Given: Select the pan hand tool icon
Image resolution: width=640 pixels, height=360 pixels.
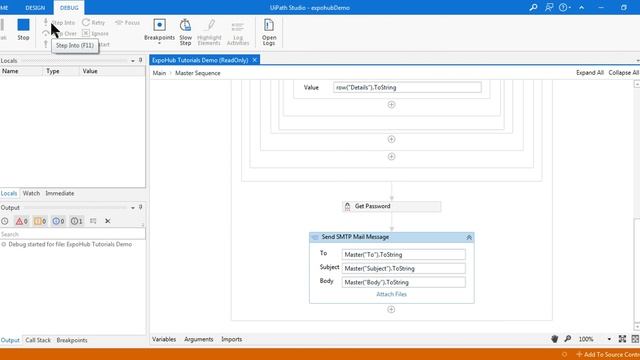Looking at the screenshot, I should tap(554, 339).
